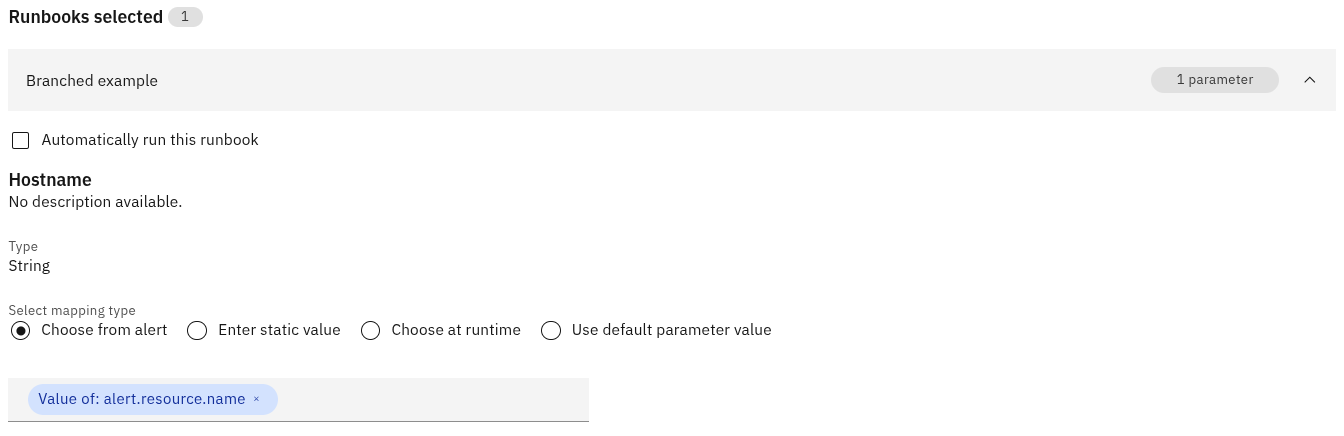Screen dimensions: 1344x436
Task: Click the Branched example accordion title
Action: pyautogui.click(x=92, y=80)
